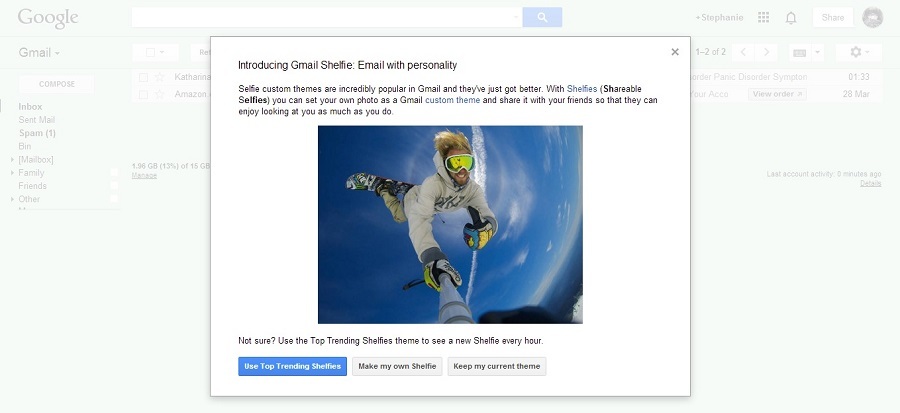This screenshot has width=900, height=413.
Task: Open the Google apps grid
Action: [x=764, y=18]
